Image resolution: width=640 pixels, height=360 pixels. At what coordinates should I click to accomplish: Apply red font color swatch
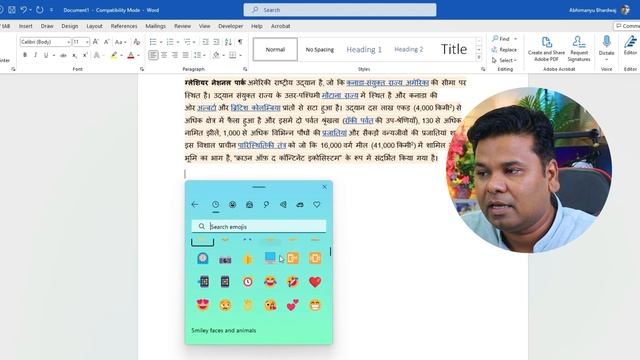point(131,55)
